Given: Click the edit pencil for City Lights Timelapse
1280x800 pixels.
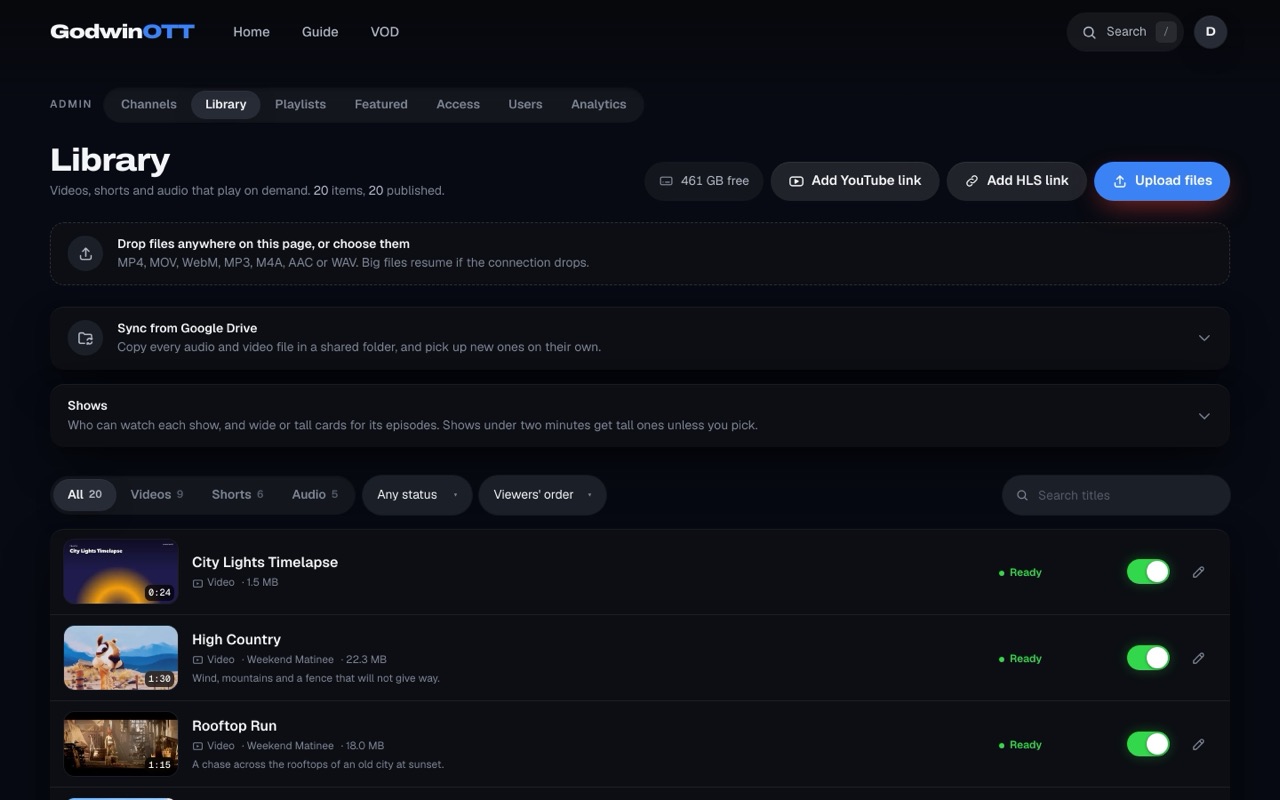Looking at the screenshot, I should (1198, 572).
